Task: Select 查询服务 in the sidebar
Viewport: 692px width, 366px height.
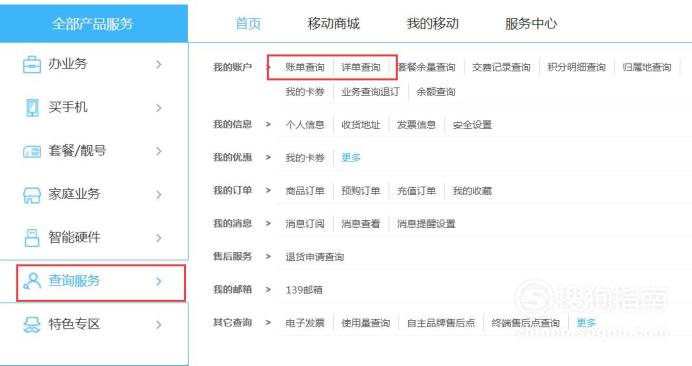Action: 74,280
